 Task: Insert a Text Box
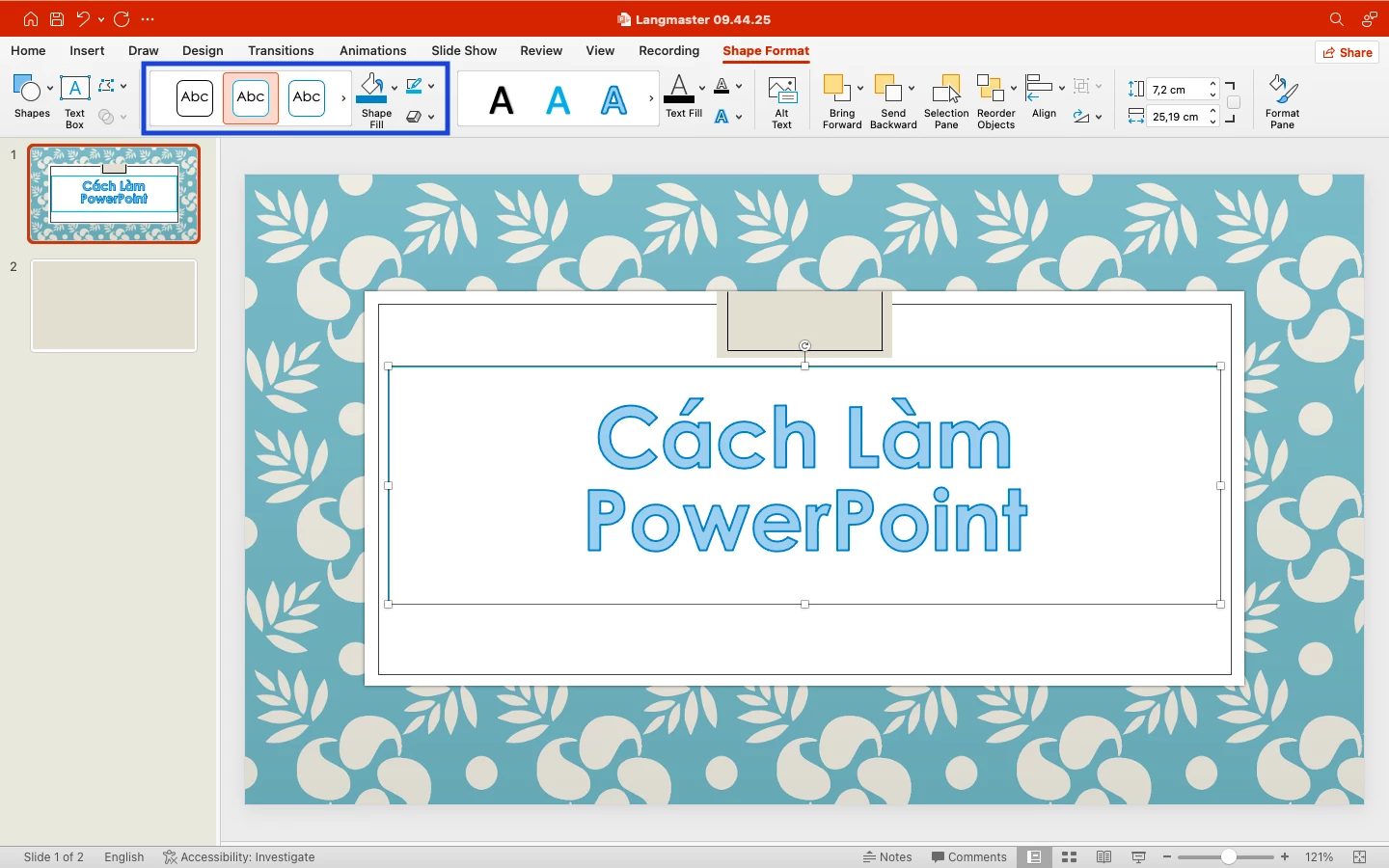click(x=74, y=101)
